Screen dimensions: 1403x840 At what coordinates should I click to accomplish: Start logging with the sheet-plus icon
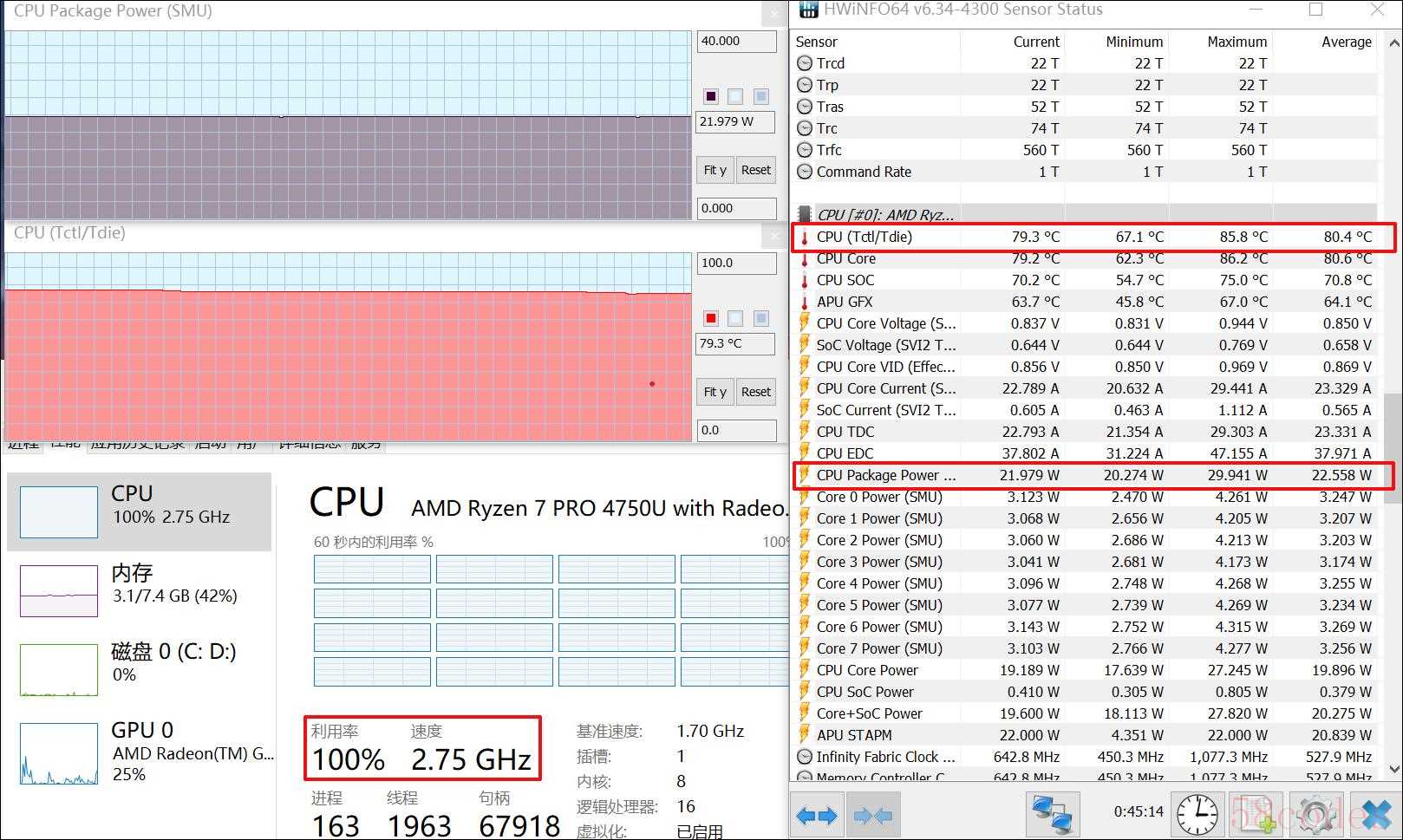1256,815
